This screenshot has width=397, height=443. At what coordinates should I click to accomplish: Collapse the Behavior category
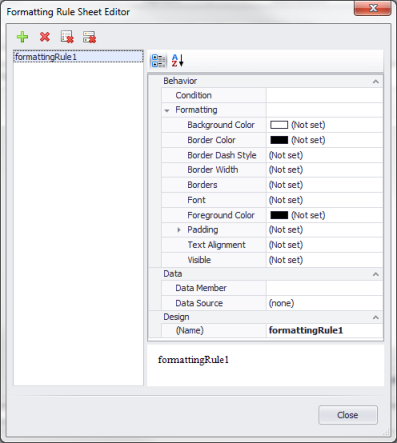click(376, 81)
